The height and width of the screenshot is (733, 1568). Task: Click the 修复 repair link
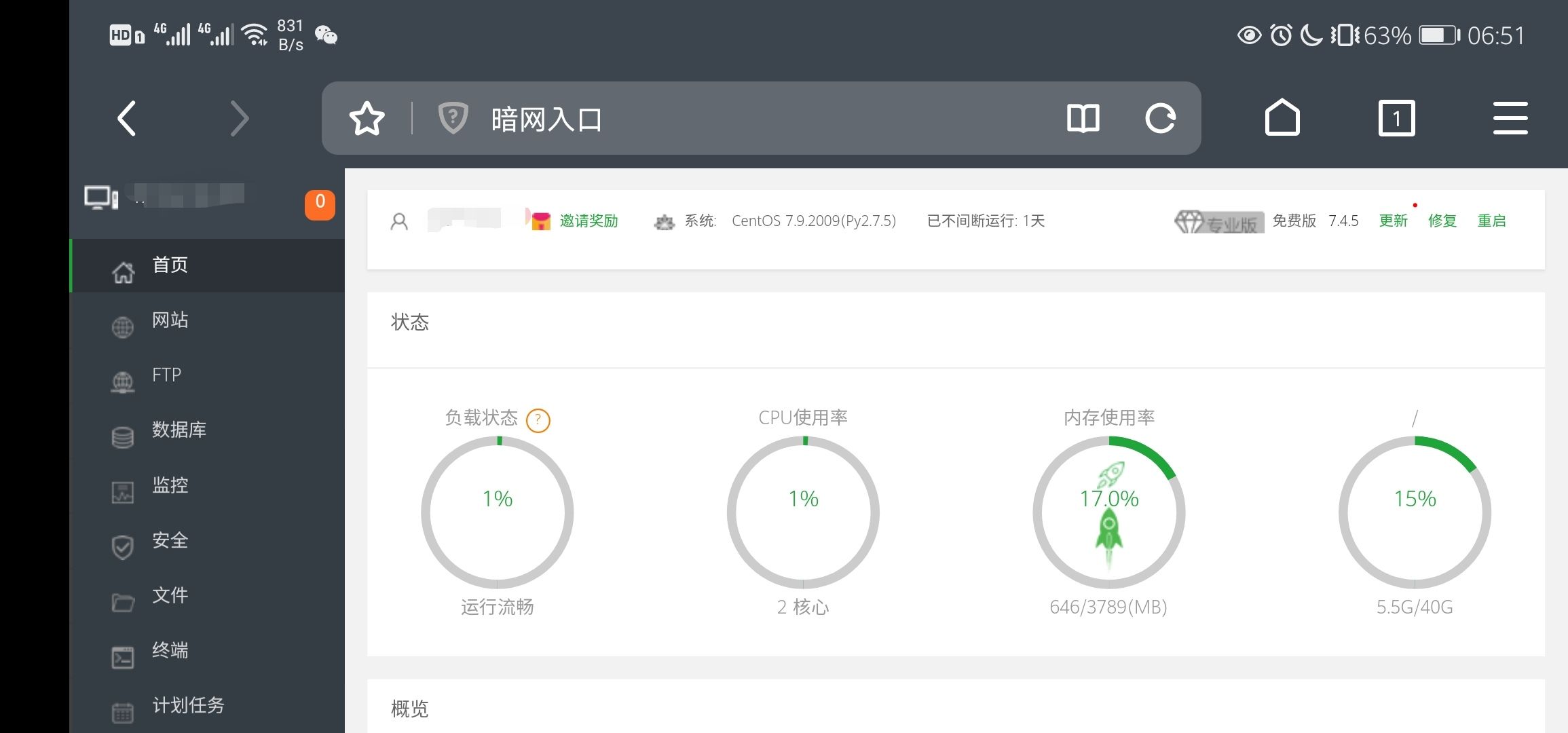click(x=1442, y=221)
